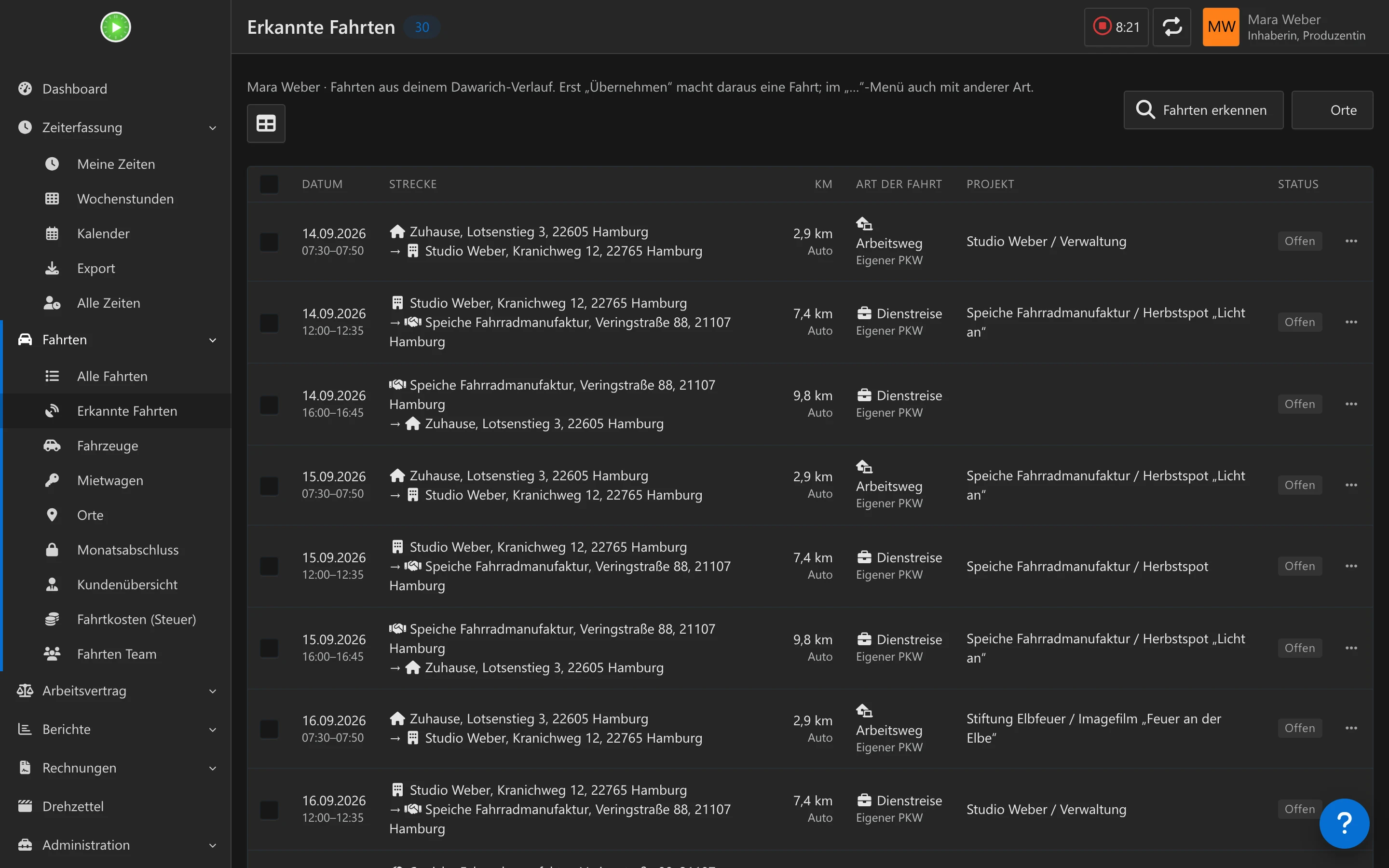Click the green play logo icon
This screenshot has width=1389, height=868.
pyautogui.click(x=115, y=27)
